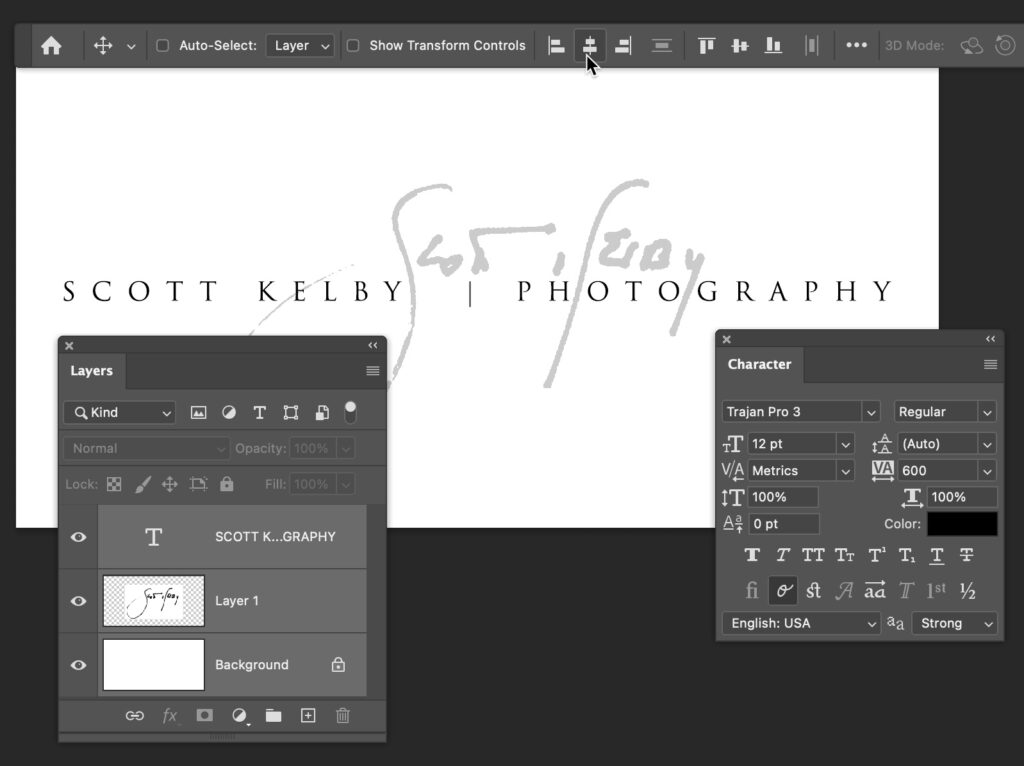Viewport: 1024px width, 766px height.
Task: Open the Layers panel flyout menu
Action: [373, 371]
